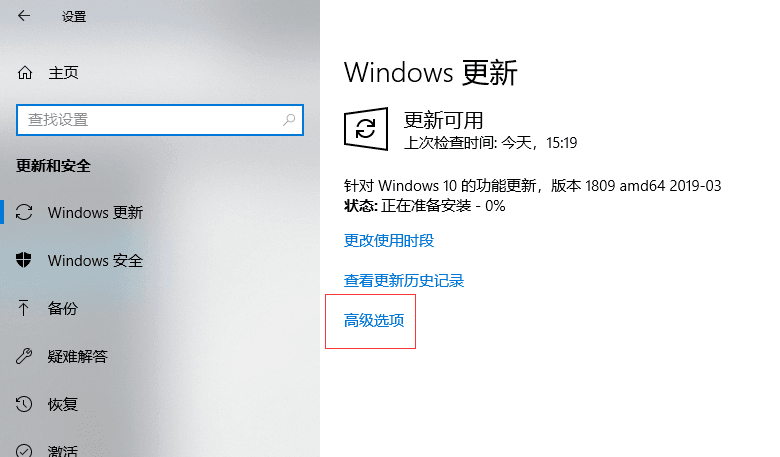Open the 恢复 section label
780x457 pixels.
coord(63,404)
